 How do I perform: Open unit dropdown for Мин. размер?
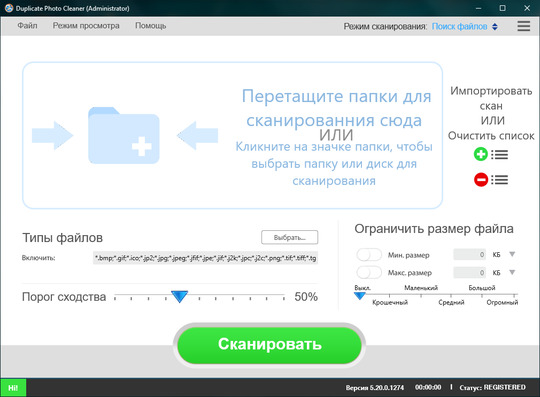(512, 254)
